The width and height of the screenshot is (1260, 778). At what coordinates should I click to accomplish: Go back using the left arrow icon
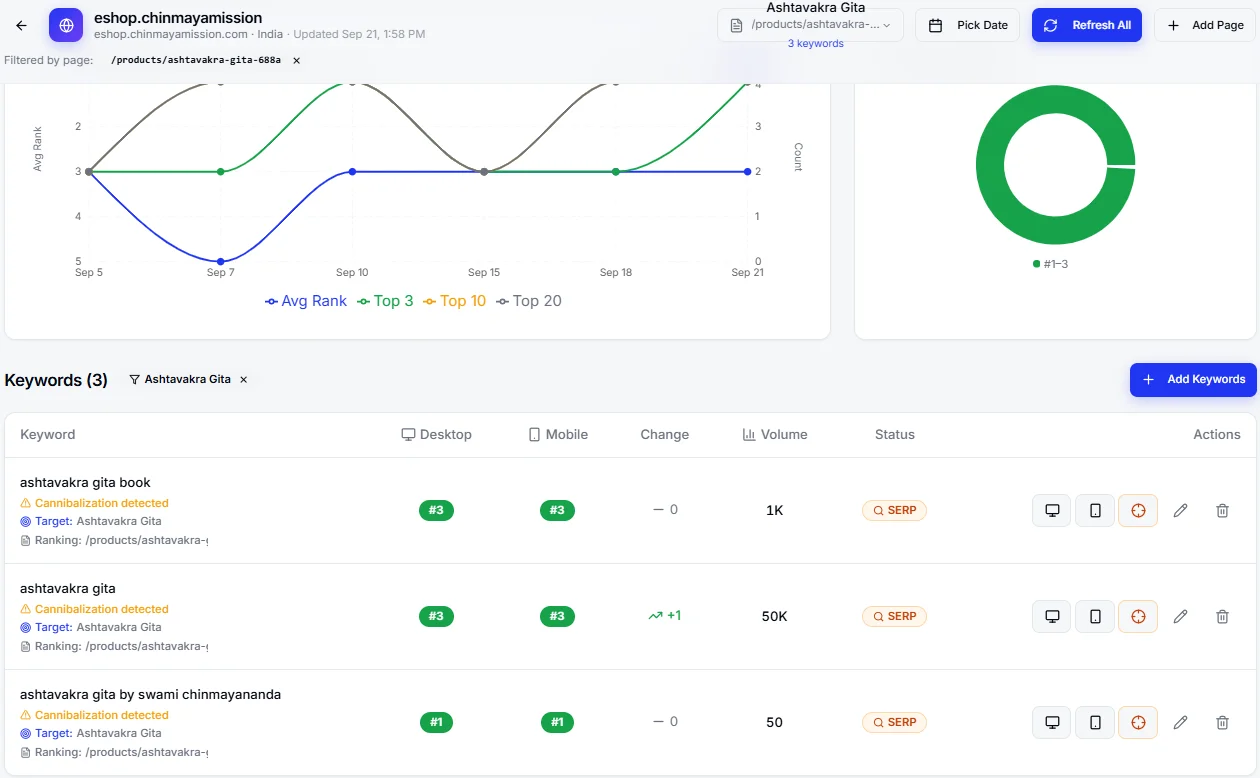tap(21, 25)
